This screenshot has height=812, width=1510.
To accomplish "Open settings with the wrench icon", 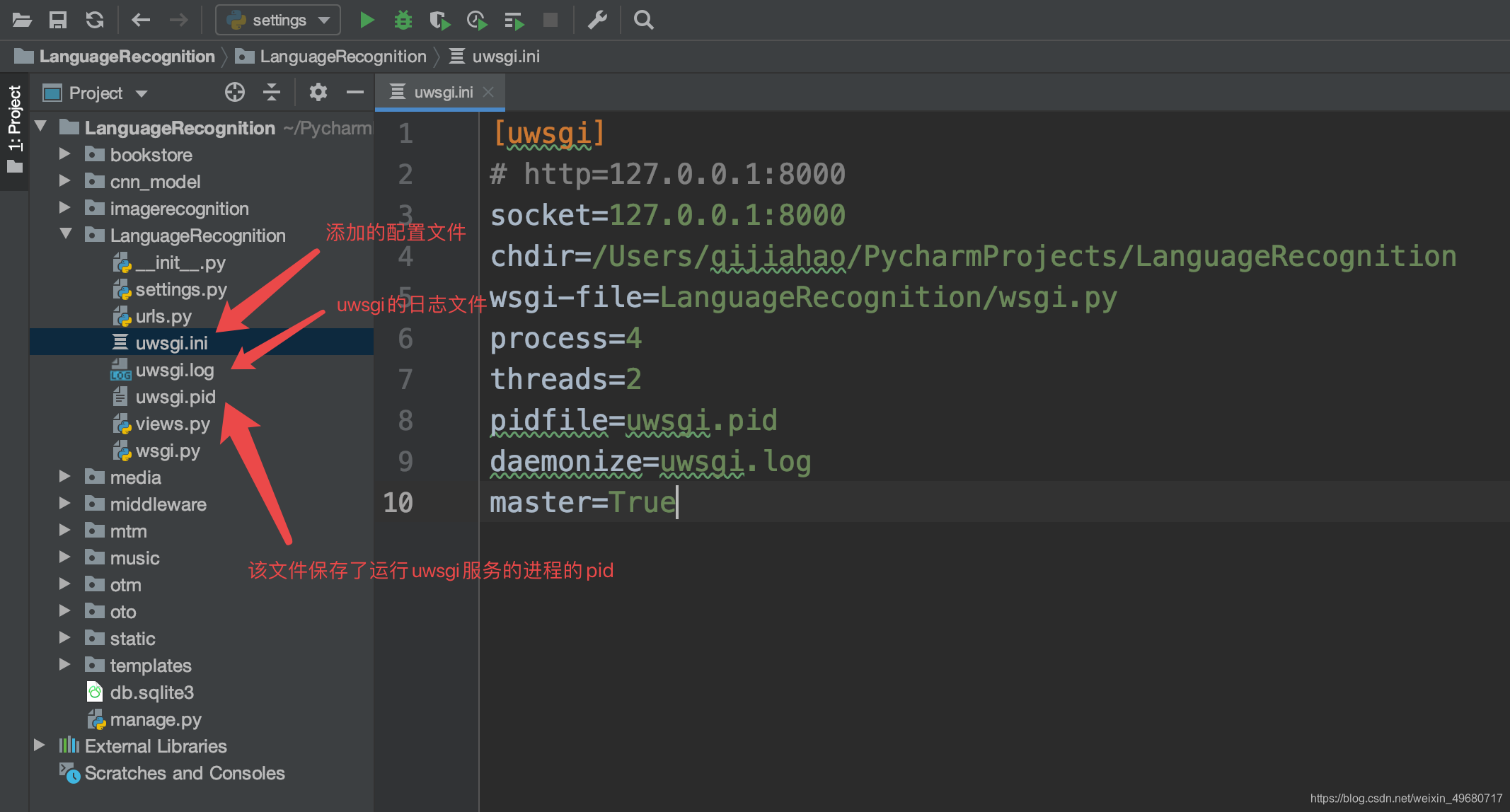I will 597,20.
